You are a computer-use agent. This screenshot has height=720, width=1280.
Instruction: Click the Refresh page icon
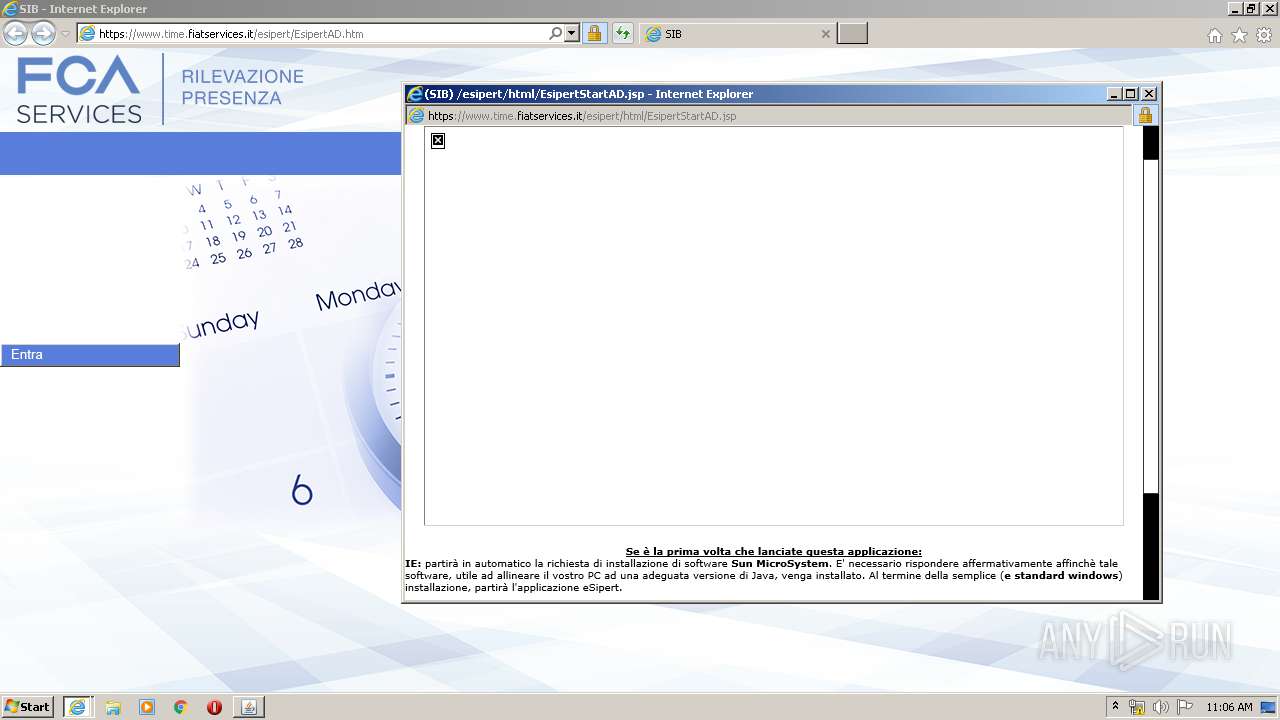623,34
